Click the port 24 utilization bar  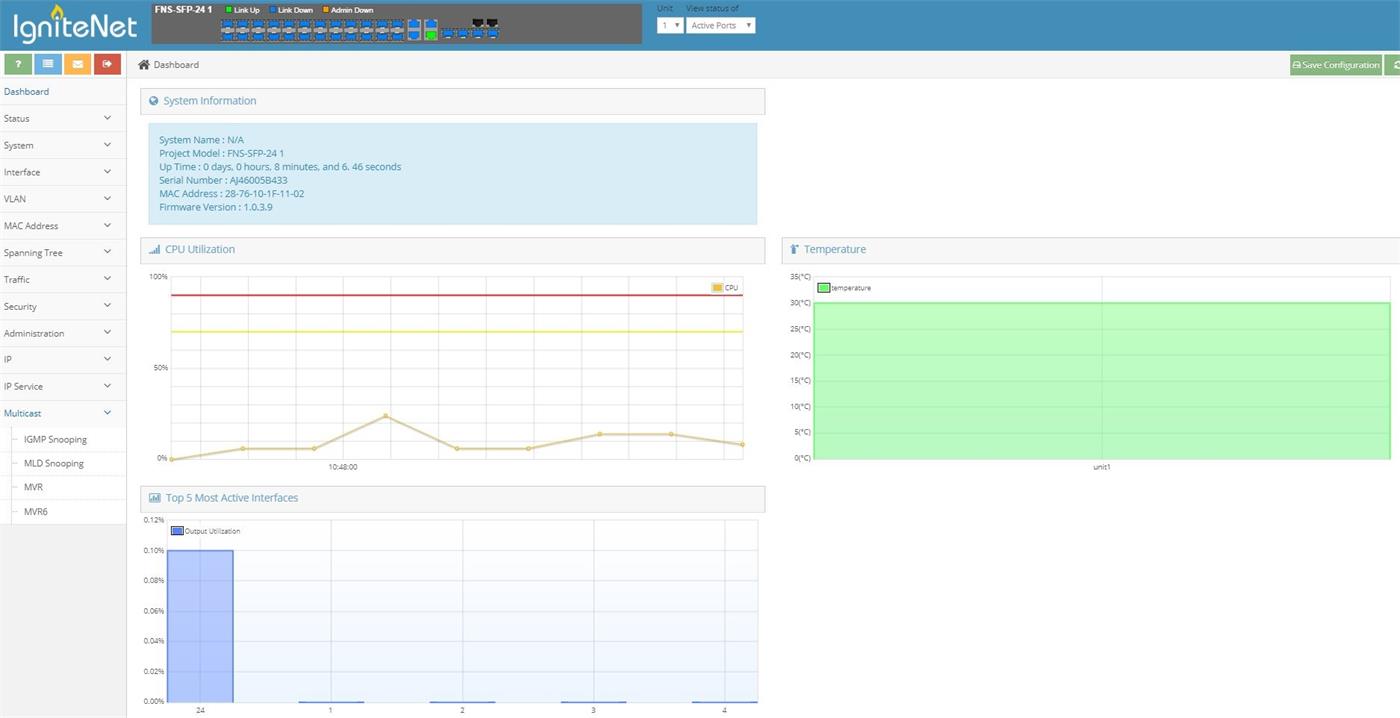200,626
